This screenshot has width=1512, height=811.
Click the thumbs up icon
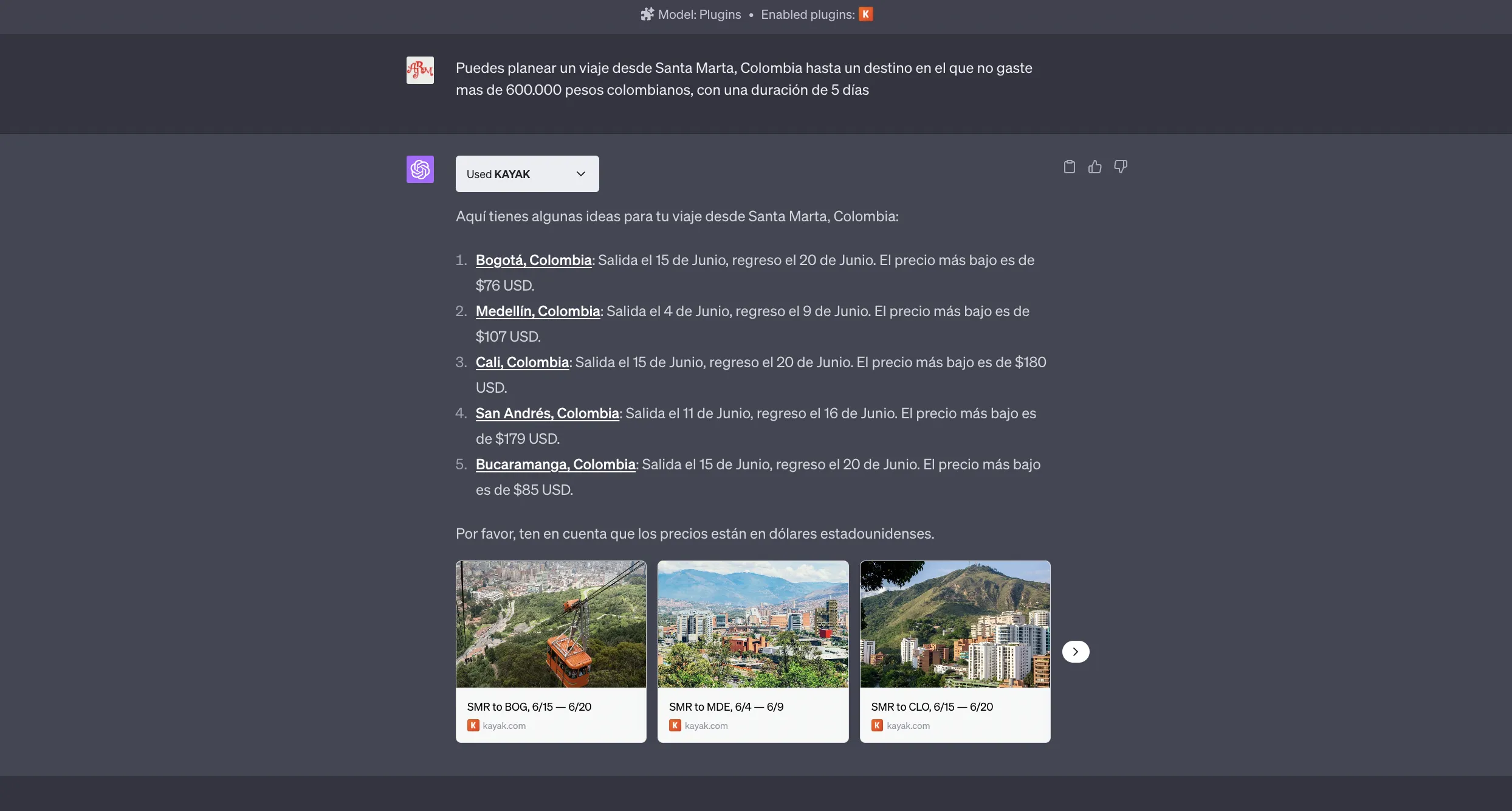[x=1094, y=167]
